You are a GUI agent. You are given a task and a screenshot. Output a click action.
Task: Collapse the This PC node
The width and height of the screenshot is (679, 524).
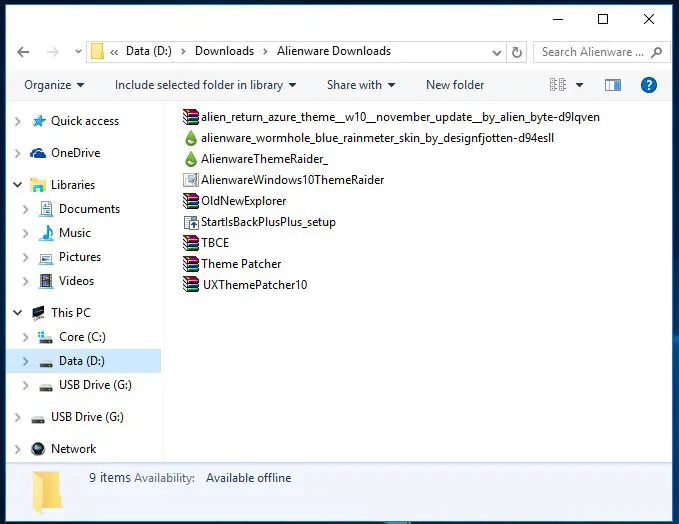coord(17,313)
